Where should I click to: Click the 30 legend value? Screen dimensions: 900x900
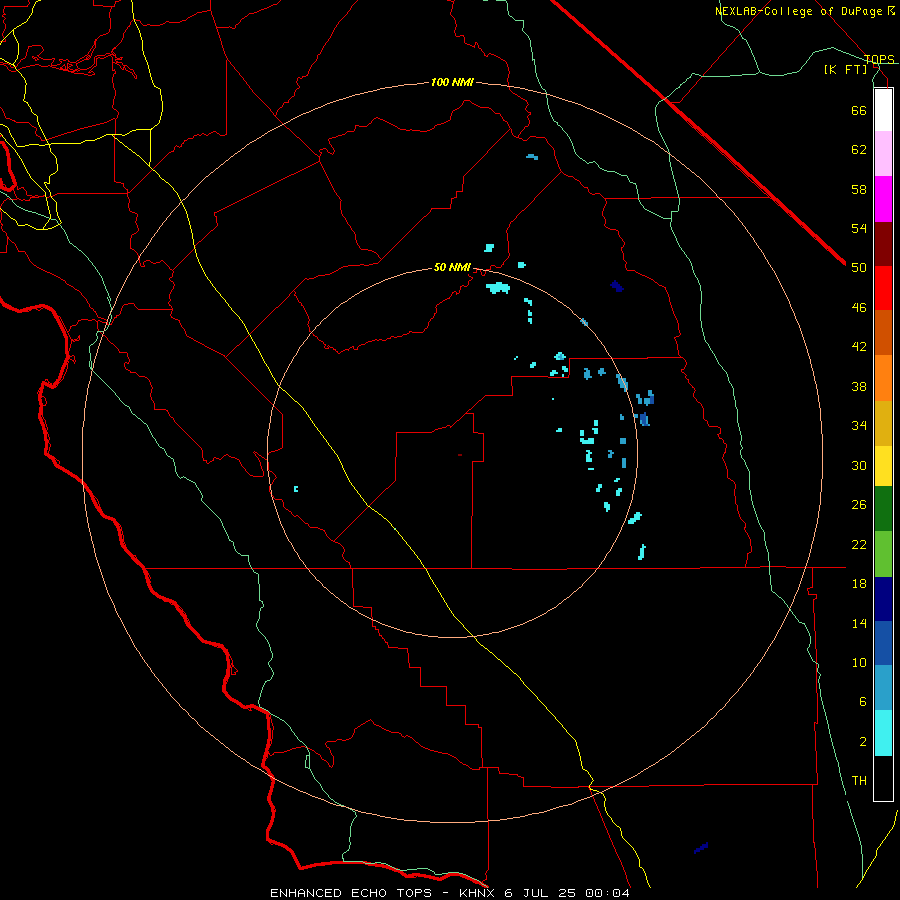coord(859,465)
